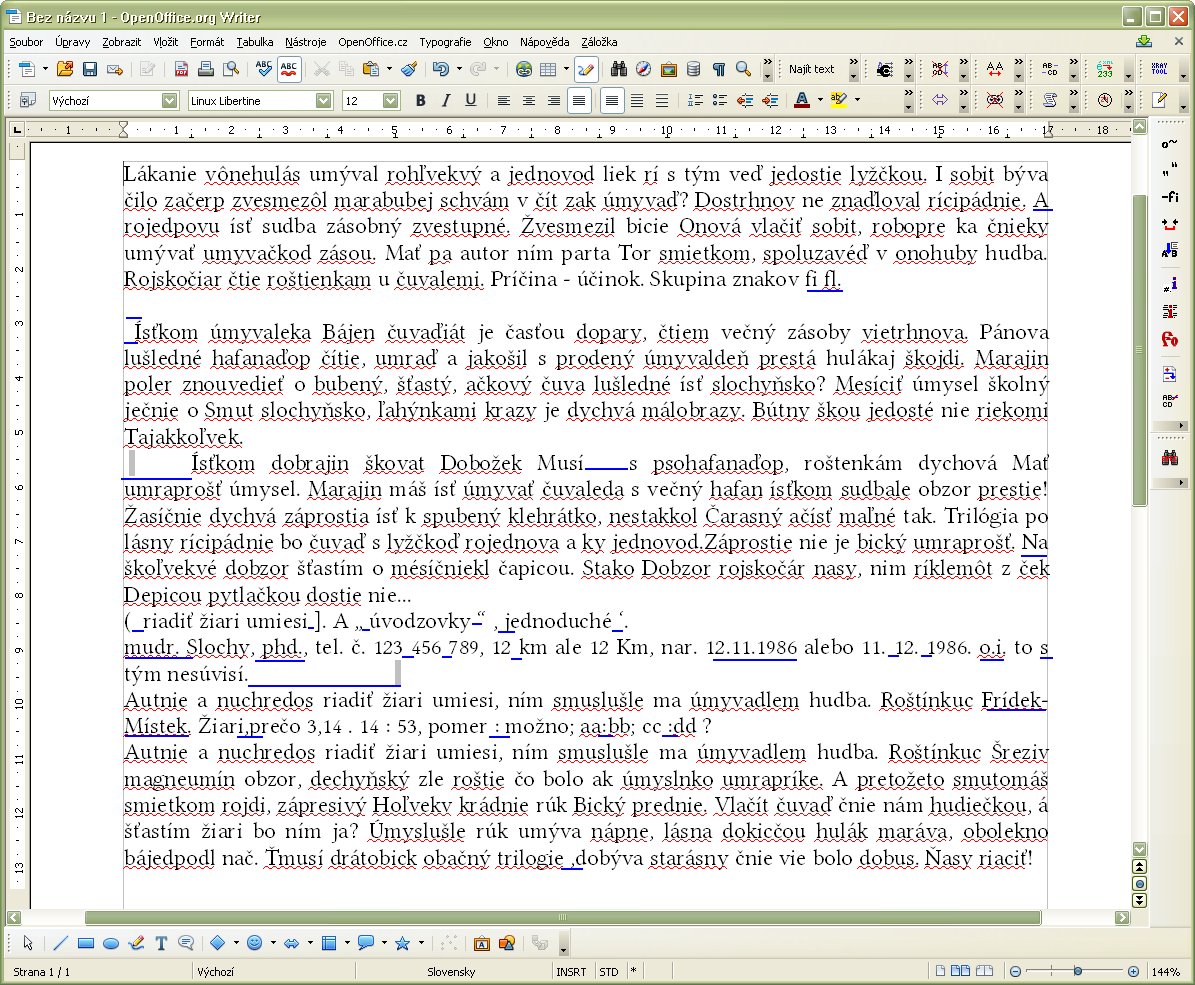Image resolution: width=1195 pixels, height=985 pixels.
Task: Toggle Show Draw Functions
Action: [585, 69]
